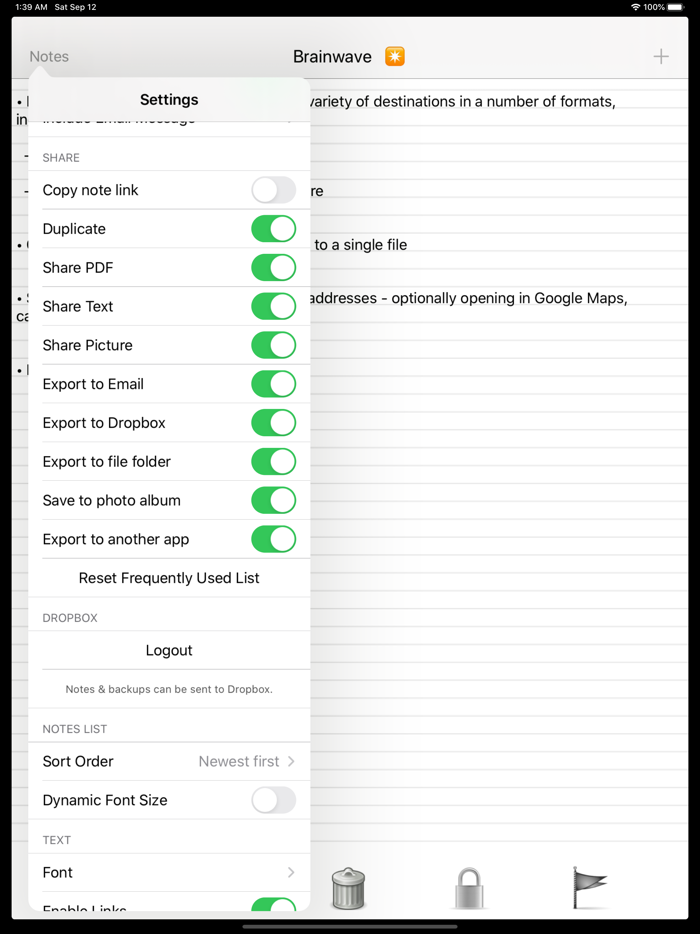Tap note text mentioning Google Maps
Image resolution: width=700 pixels, height=934 pixels.
(x=468, y=298)
